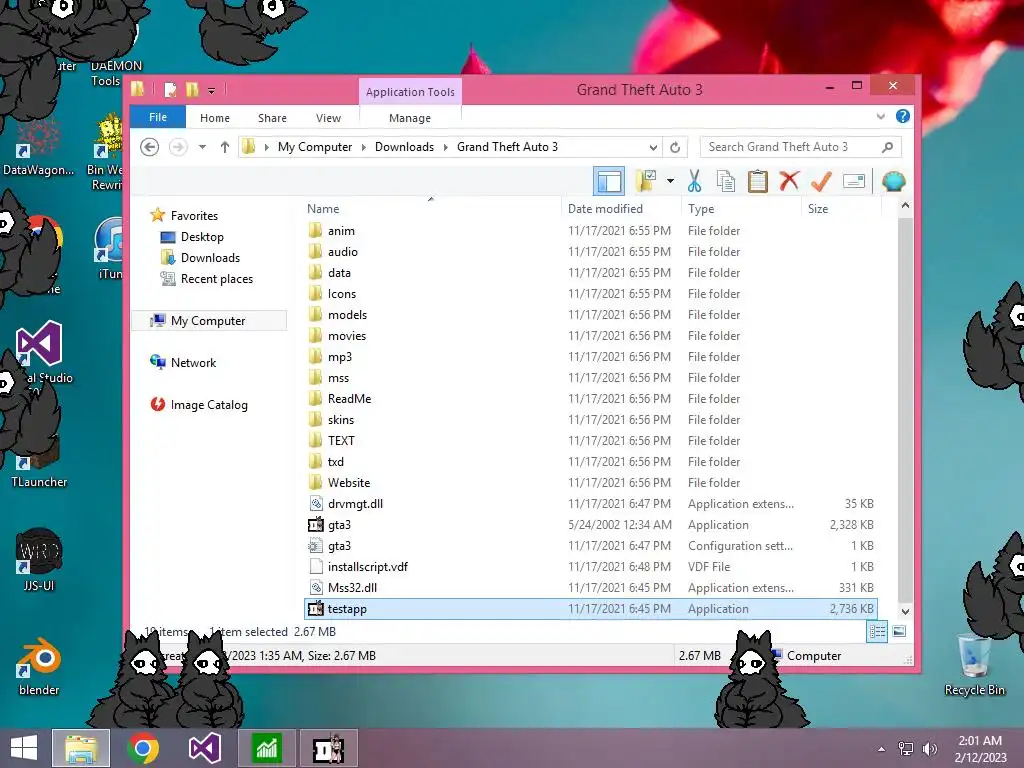Screen dimensions: 1024x768
Task: Go forward with the right arrow button
Action: tap(178, 147)
